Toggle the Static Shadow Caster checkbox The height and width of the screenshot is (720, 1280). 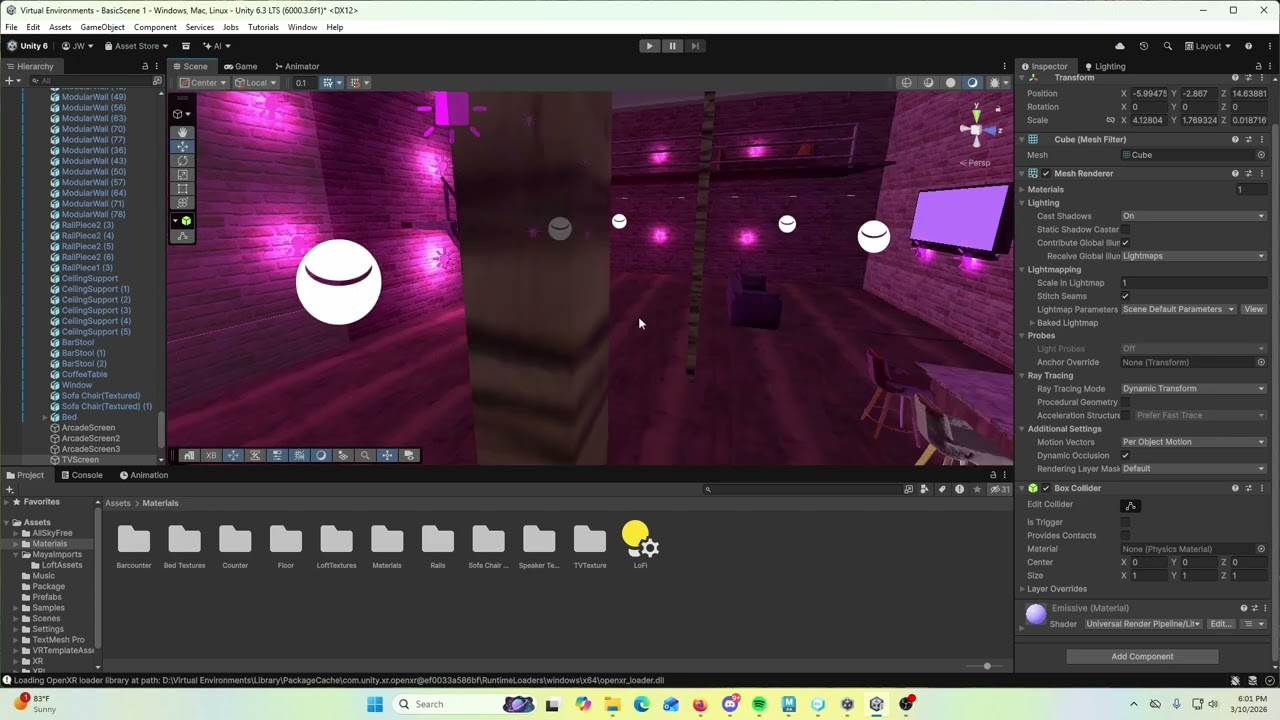(1125, 229)
